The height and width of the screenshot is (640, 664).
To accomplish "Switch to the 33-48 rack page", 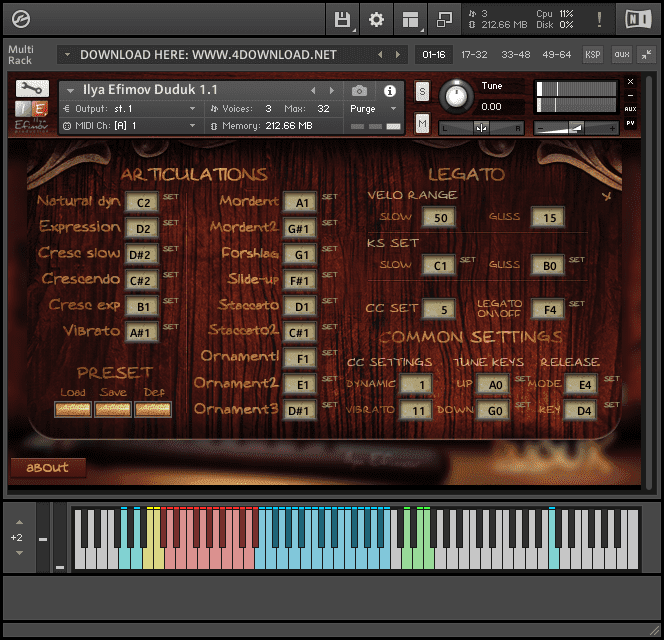I will pyautogui.click(x=515, y=55).
